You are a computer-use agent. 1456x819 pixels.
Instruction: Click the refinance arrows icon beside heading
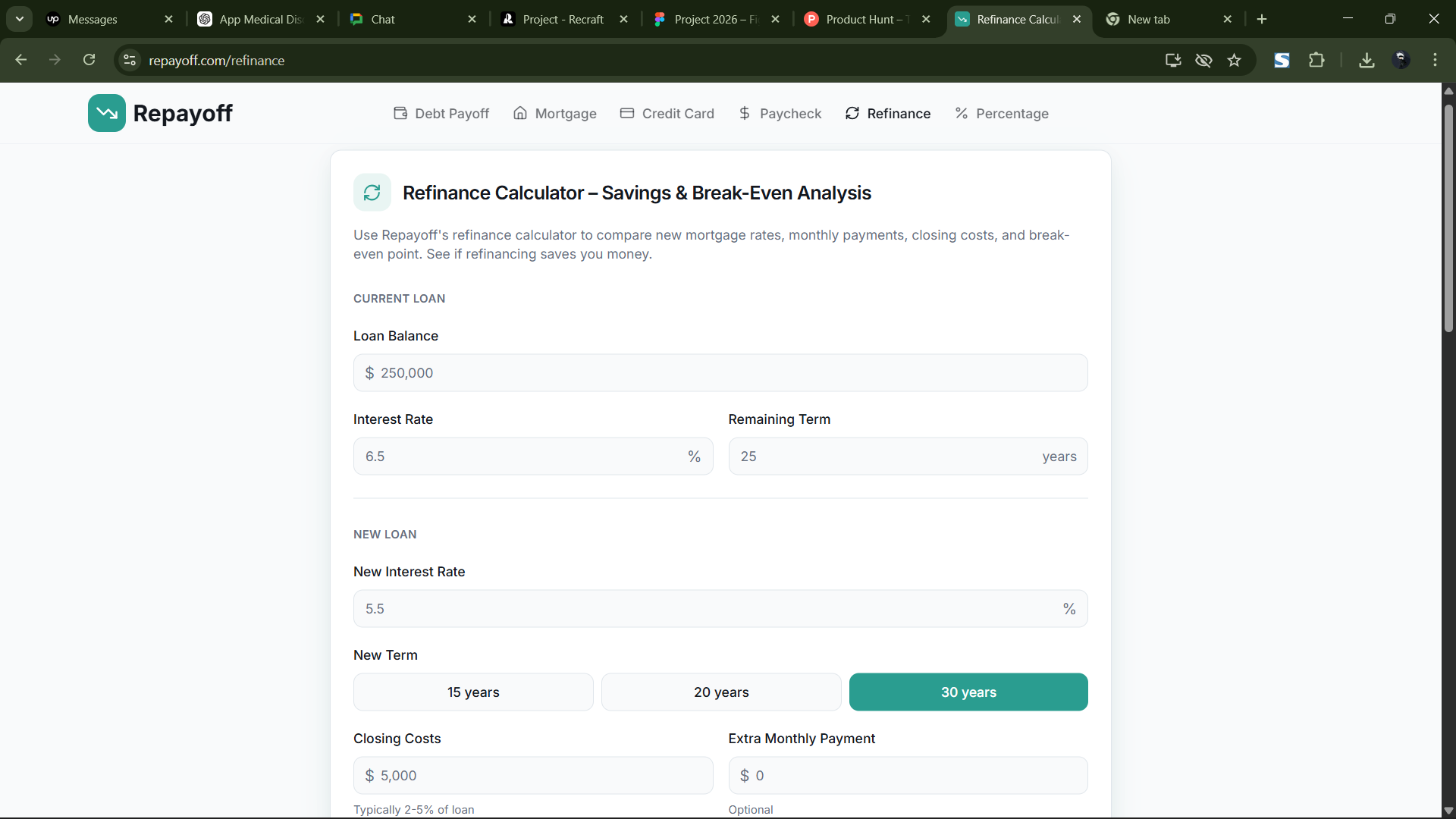pyautogui.click(x=372, y=193)
